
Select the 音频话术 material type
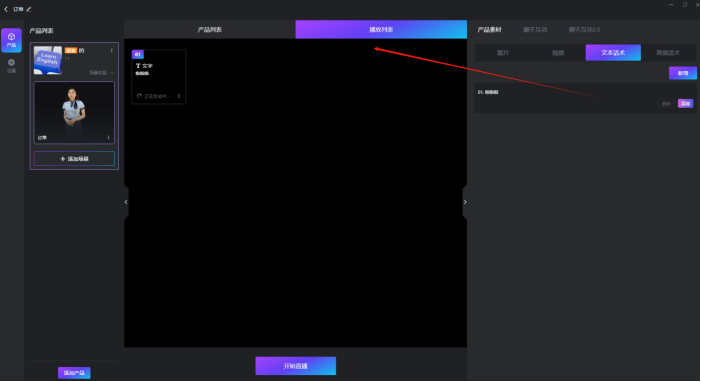[x=668, y=53]
